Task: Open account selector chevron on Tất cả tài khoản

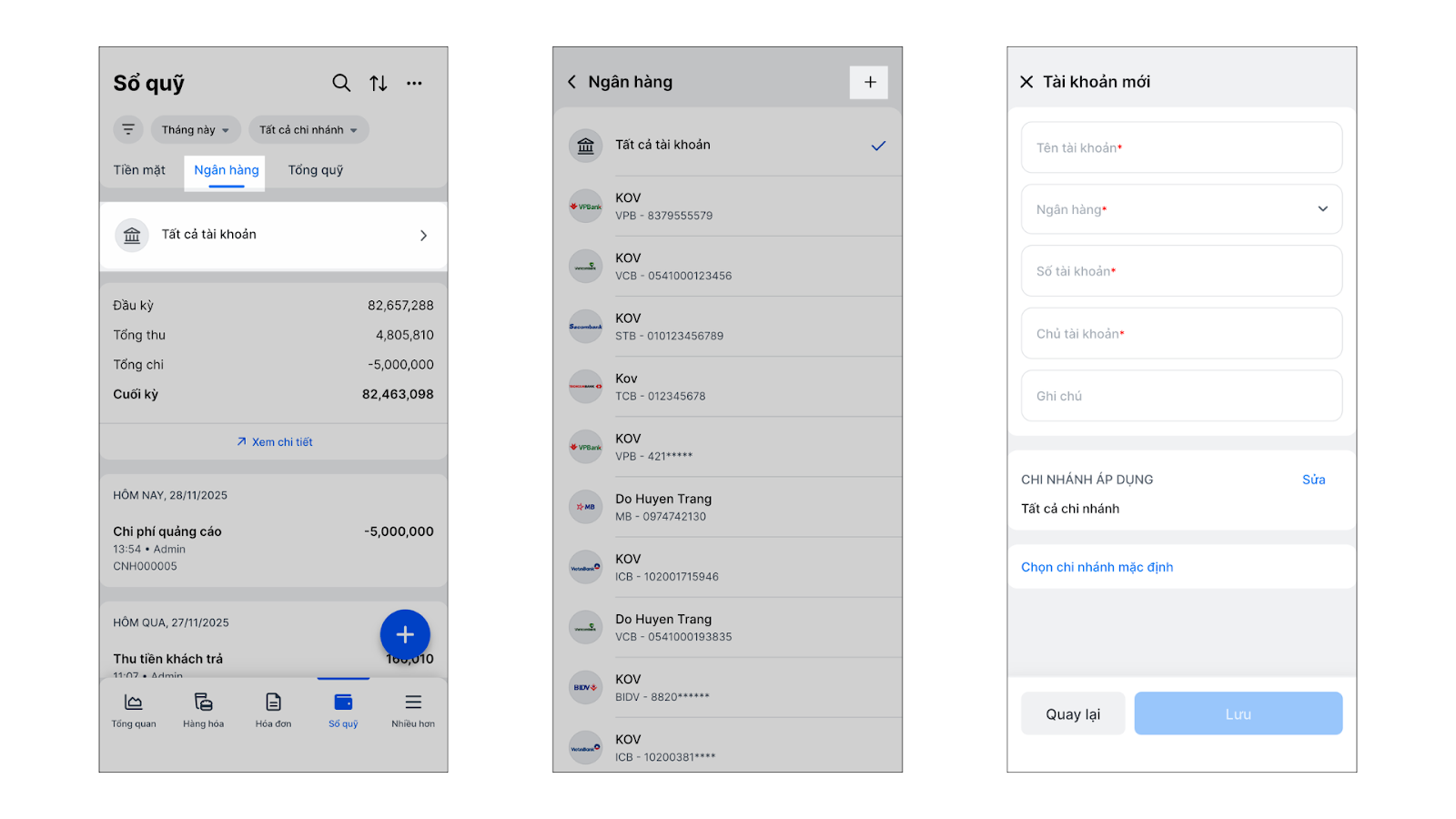Action: [423, 235]
